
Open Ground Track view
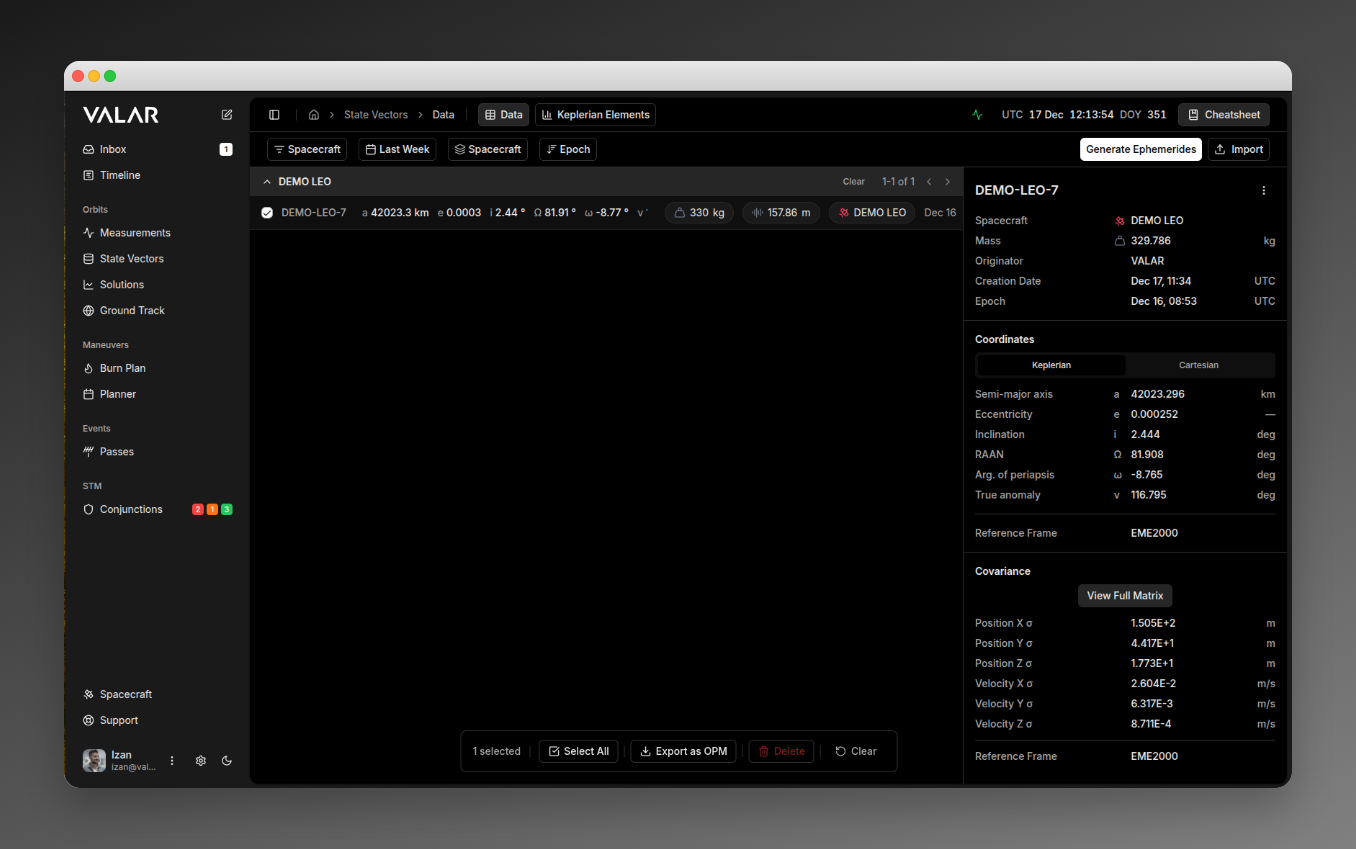pyautogui.click(x=132, y=311)
